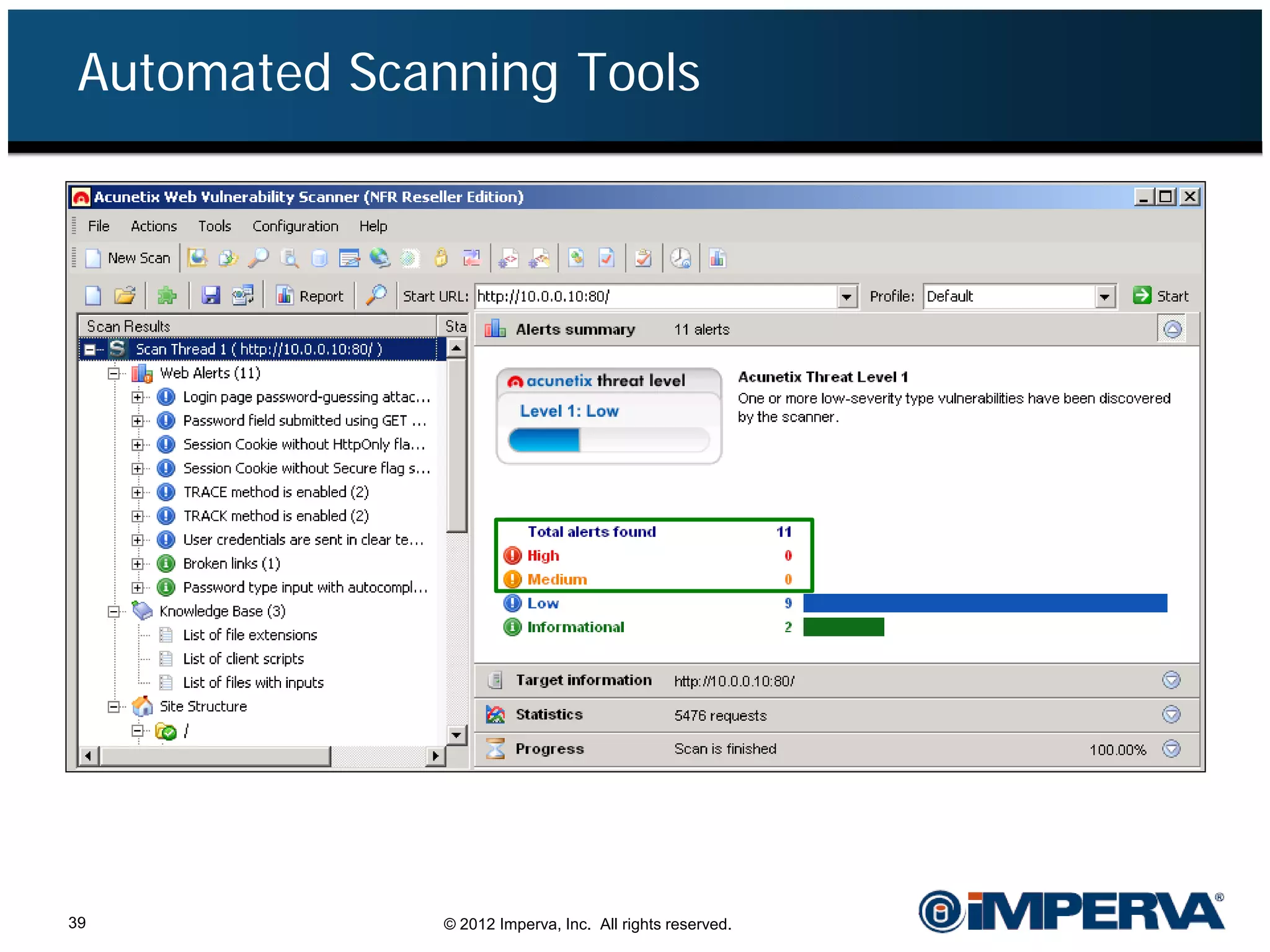Screen dimensions: 1270x952
Task: Click the Scan Results column header
Action: pos(257,326)
